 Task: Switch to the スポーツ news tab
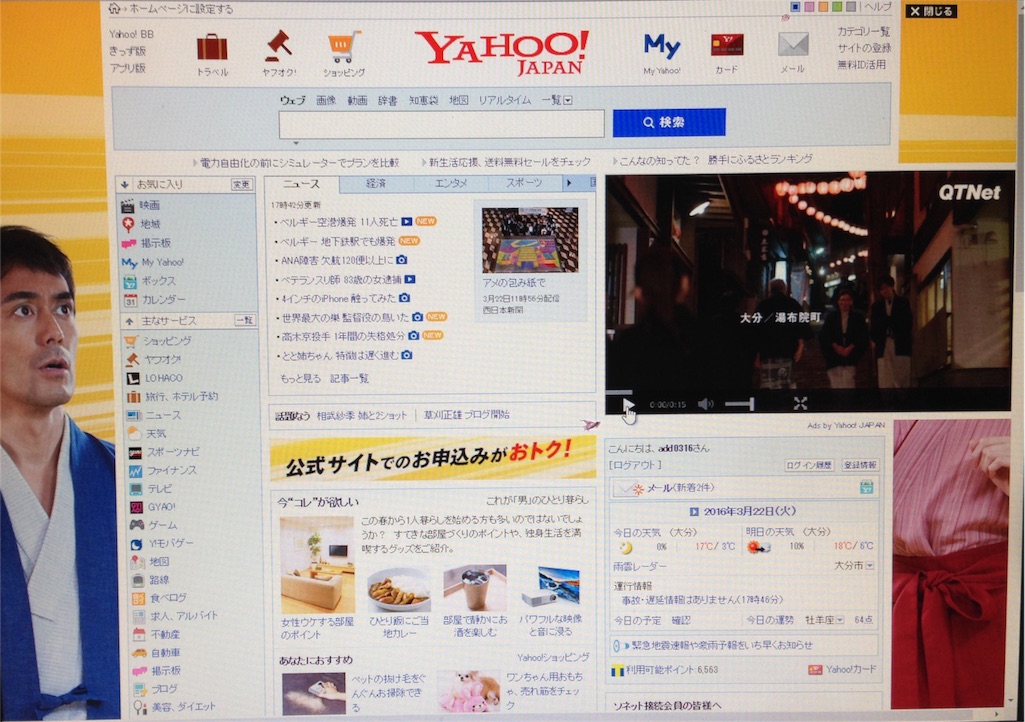[525, 182]
